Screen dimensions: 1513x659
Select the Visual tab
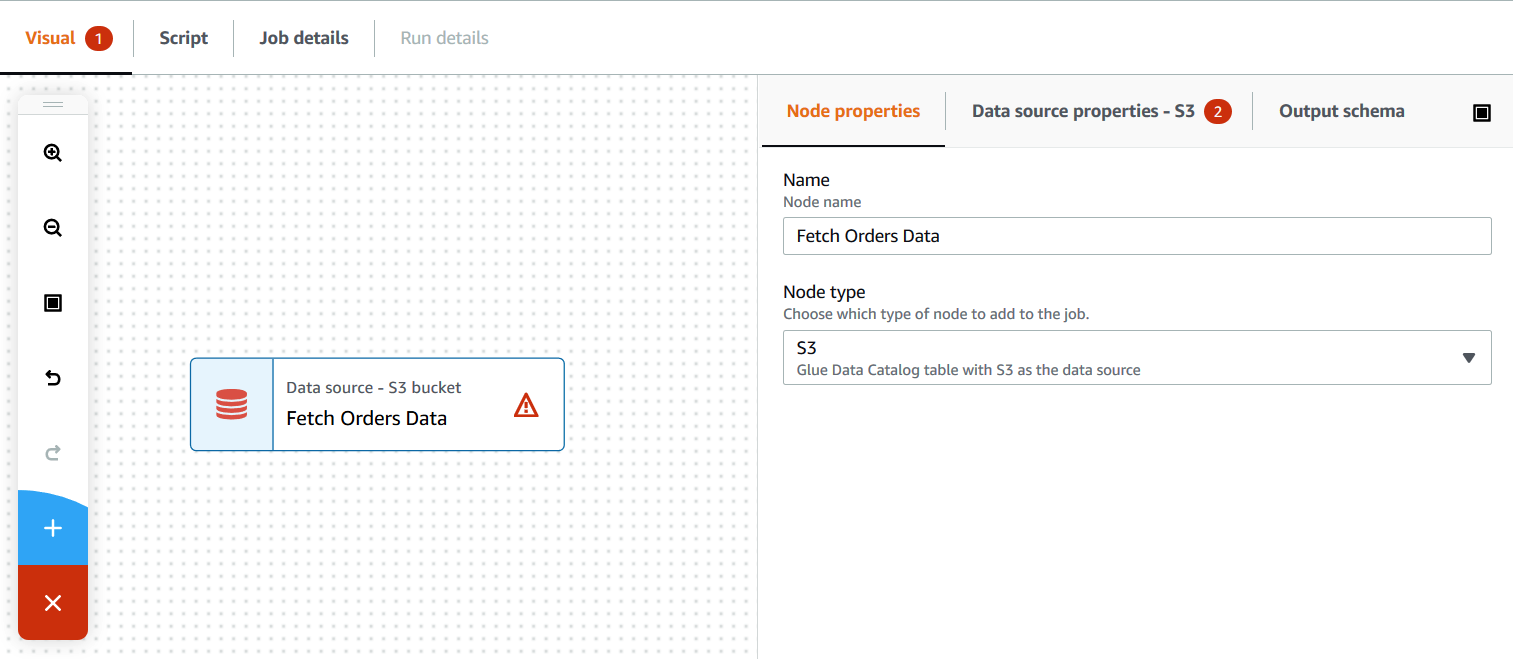51,38
